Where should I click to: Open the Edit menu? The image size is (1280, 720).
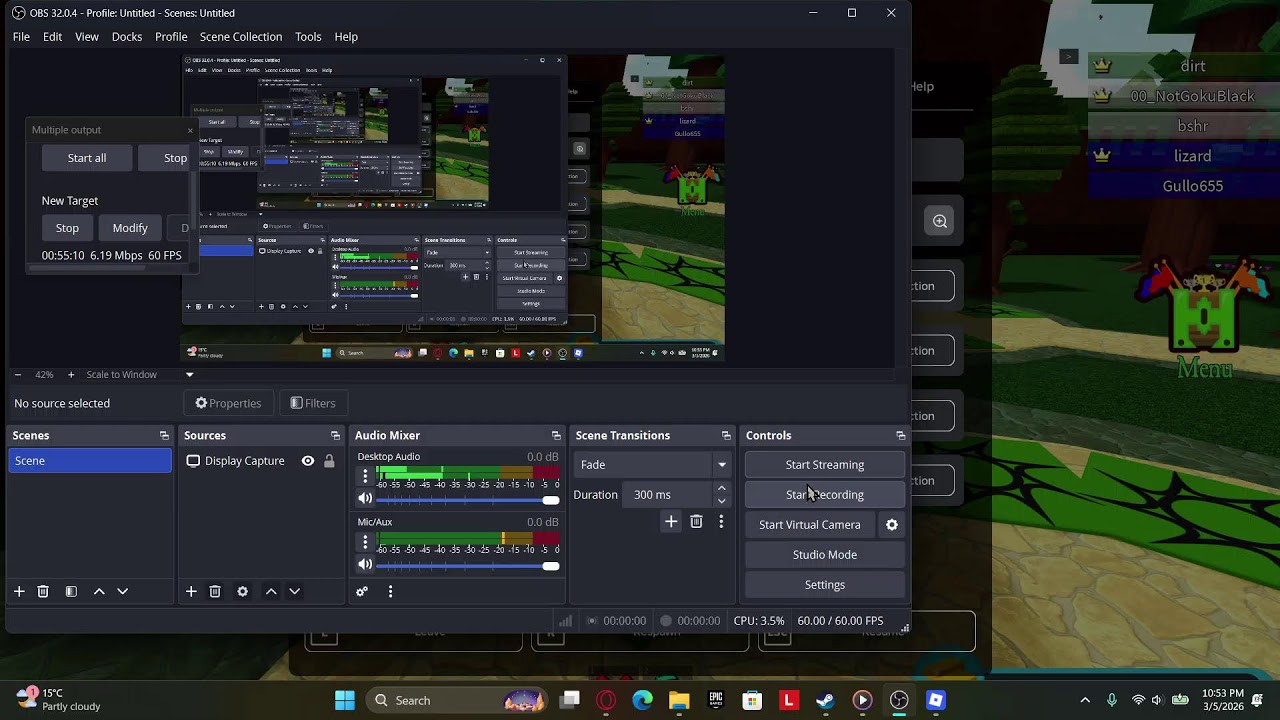(x=52, y=37)
